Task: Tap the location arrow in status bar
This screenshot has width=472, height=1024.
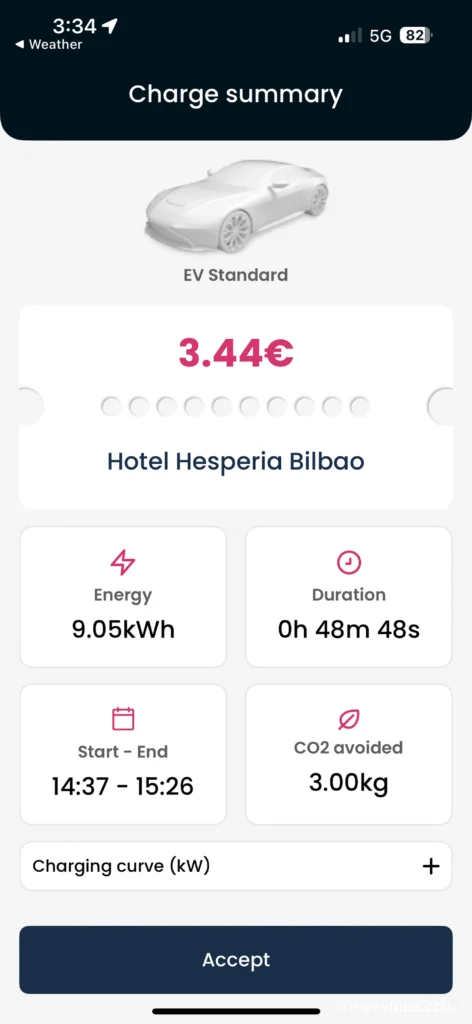Action: pyautogui.click(x=110, y=26)
